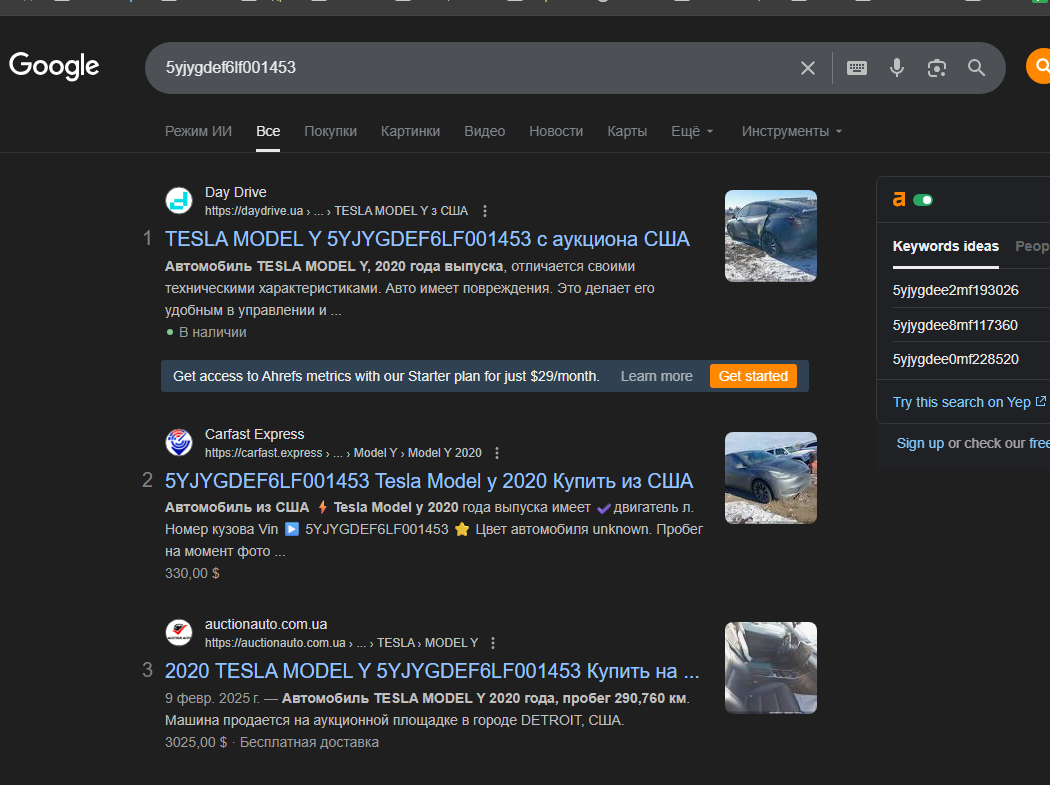The image size is (1050, 785).
Task: Open the on-screen keyboard icon
Action: [x=856, y=68]
